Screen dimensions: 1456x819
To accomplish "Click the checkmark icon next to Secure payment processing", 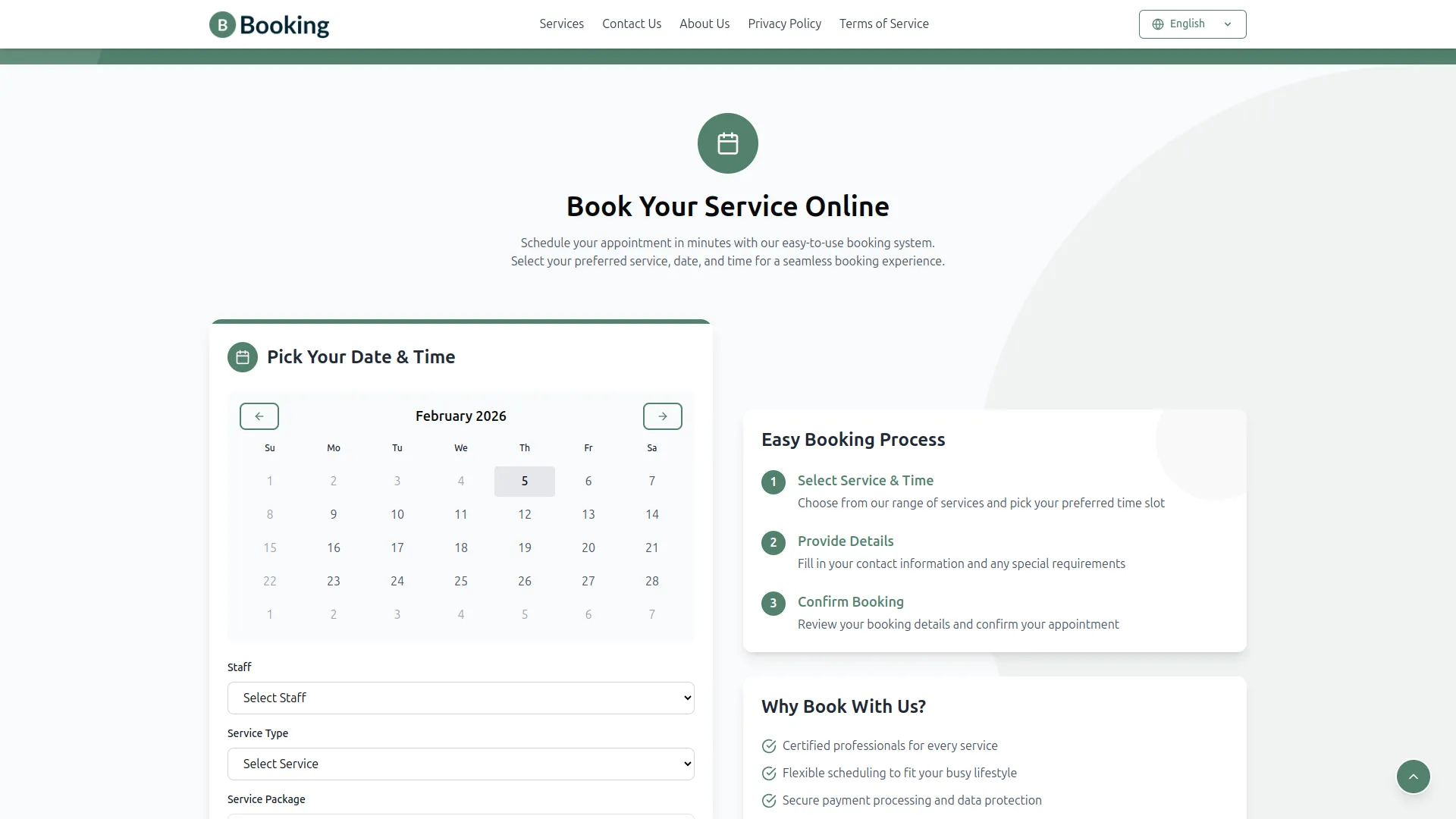I will pos(769,801).
